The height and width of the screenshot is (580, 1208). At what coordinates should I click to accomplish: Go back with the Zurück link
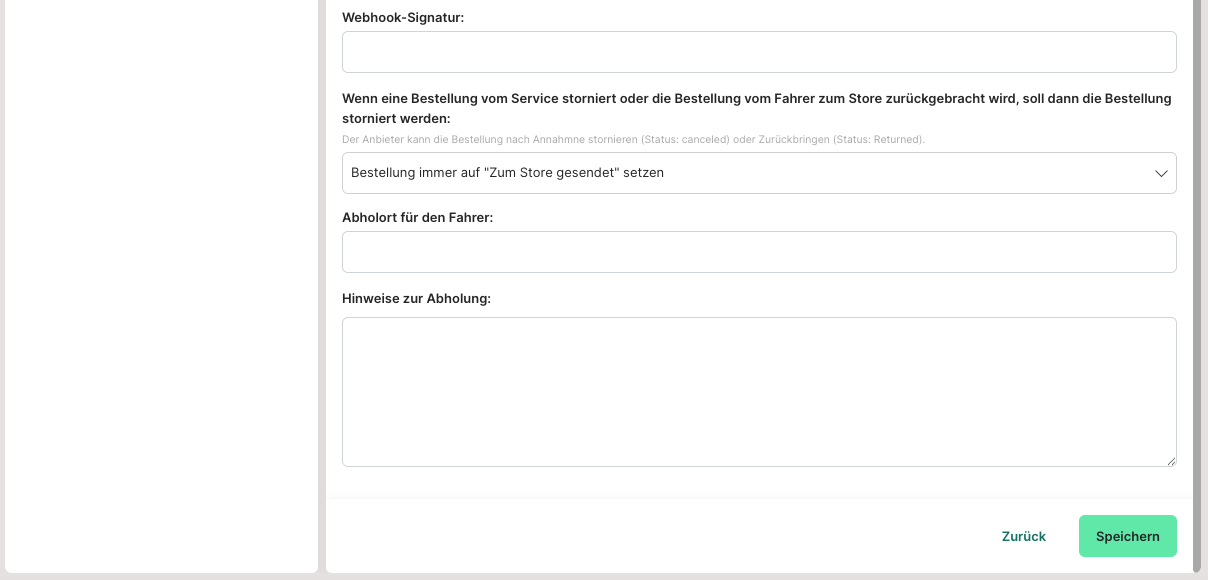click(x=1023, y=536)
